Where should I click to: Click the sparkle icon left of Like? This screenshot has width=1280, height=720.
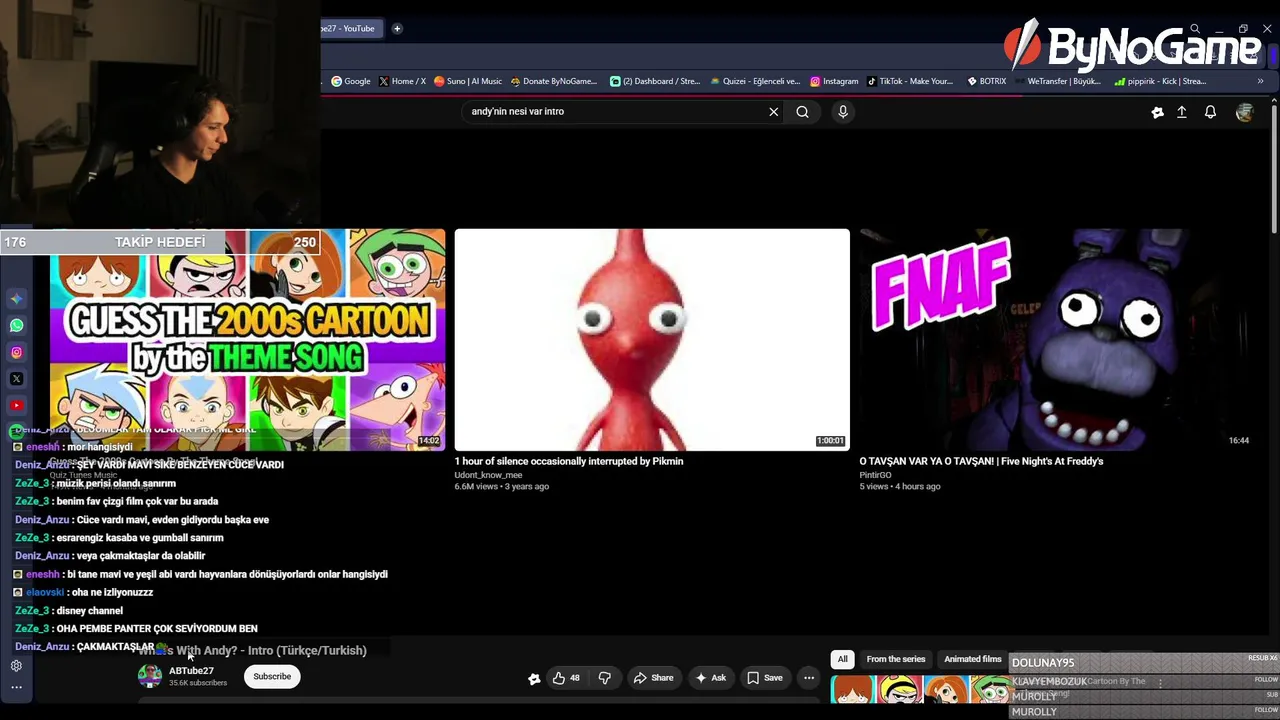[534, 678]
